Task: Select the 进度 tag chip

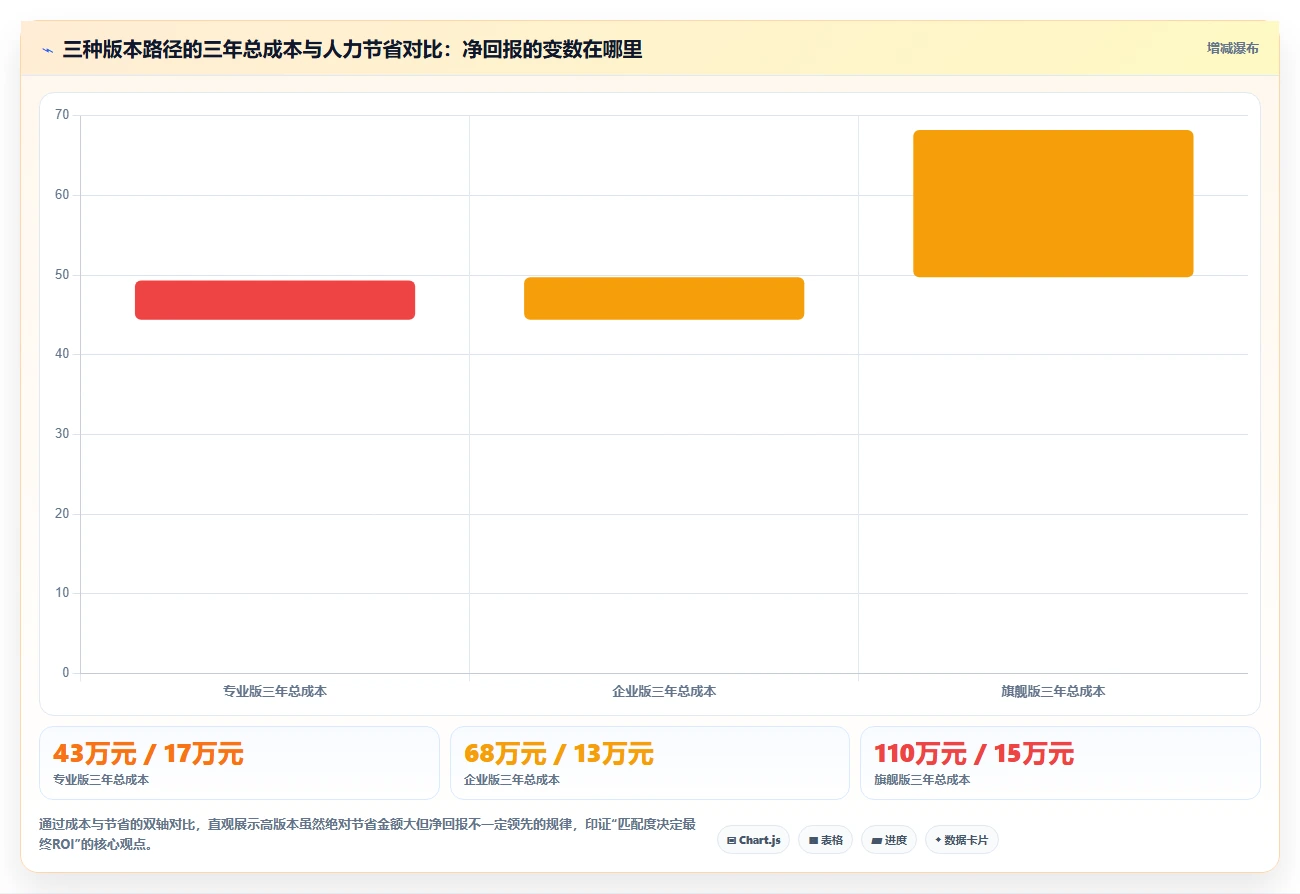Action: [889, 840]
